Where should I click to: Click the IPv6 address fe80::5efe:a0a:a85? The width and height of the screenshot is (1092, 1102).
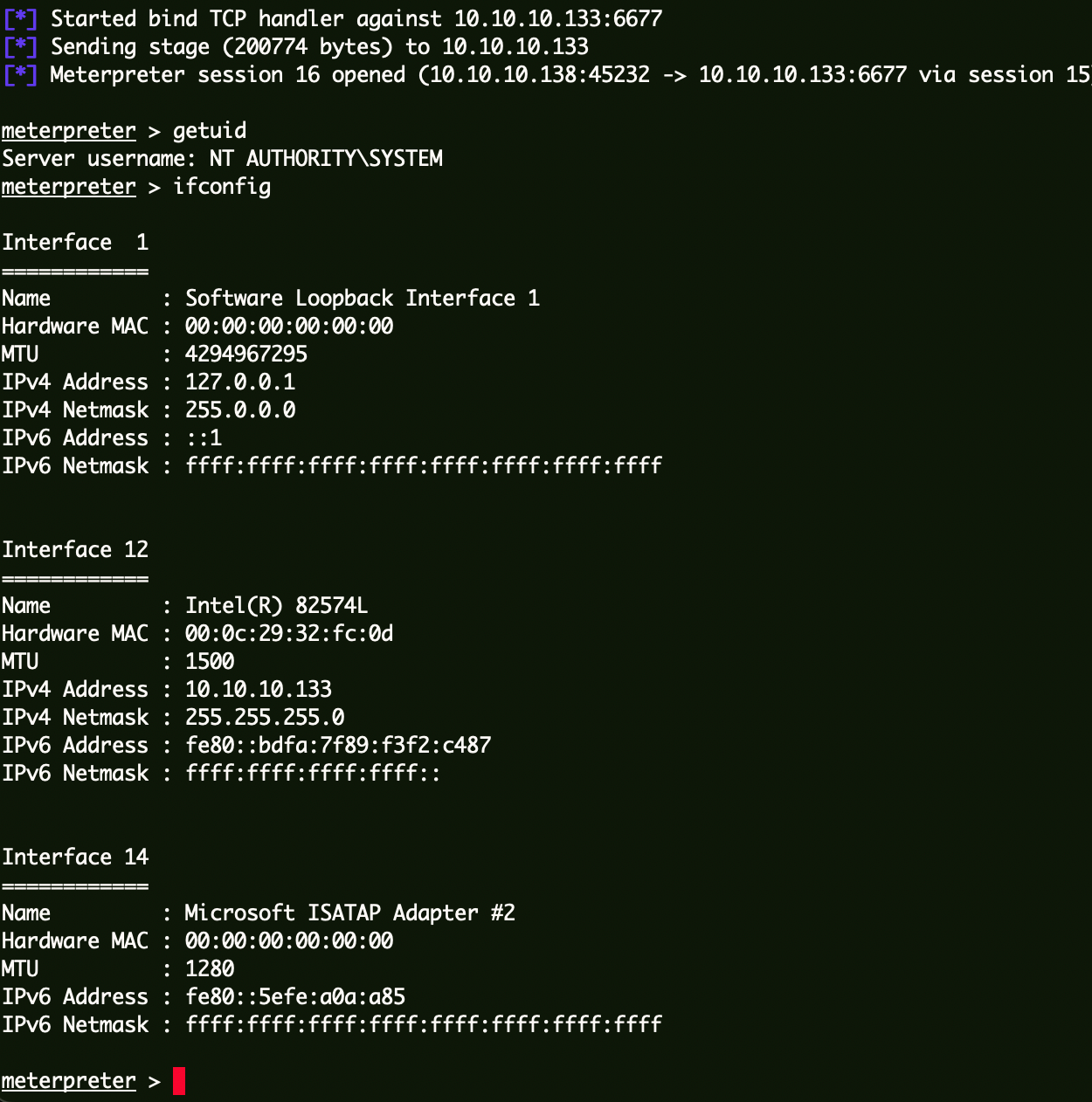(x=295, y=997)
